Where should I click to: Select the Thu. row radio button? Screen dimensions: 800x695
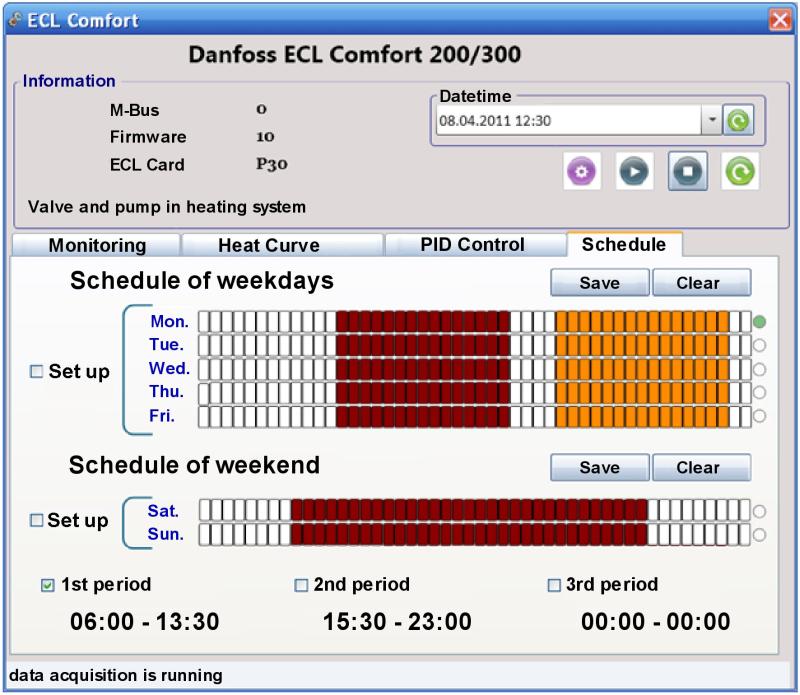click(x=759, y=392)
